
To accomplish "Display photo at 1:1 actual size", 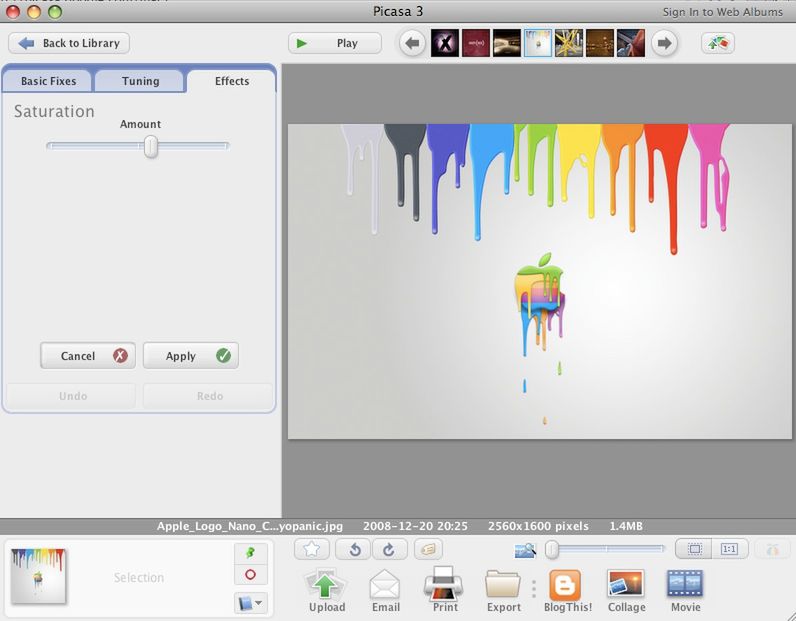I will click(x=729, y=549).
